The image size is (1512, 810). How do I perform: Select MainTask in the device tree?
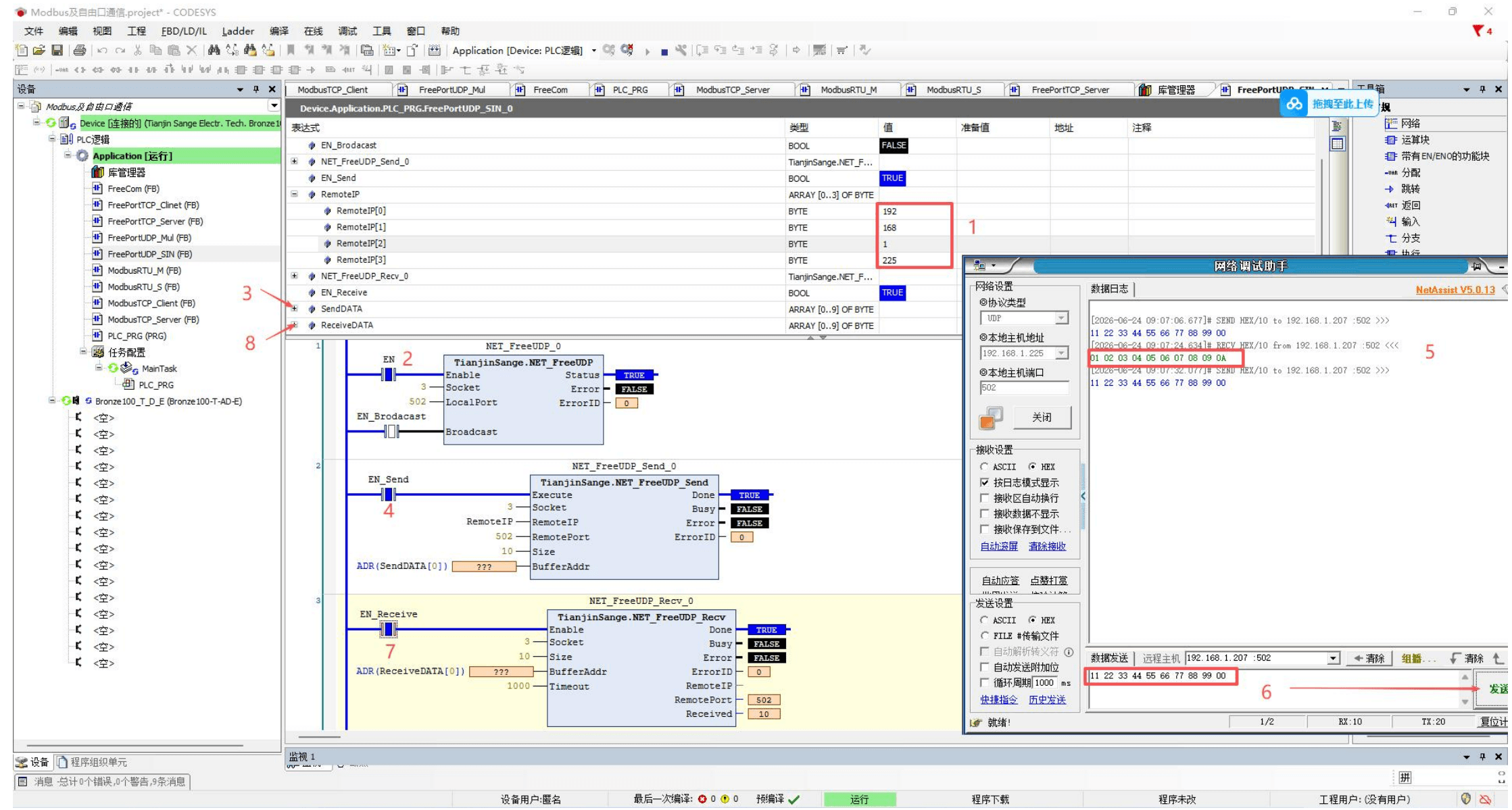[x=159, y=369]
